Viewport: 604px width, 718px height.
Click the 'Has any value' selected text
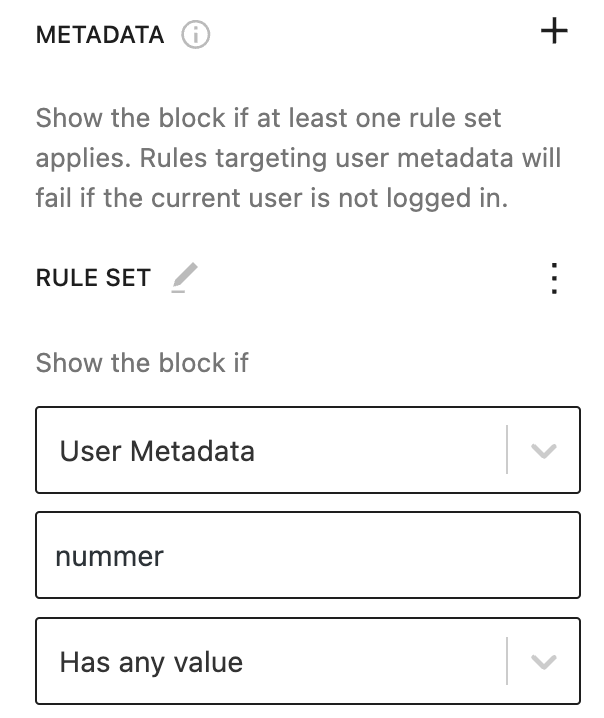tap(152, 663)
